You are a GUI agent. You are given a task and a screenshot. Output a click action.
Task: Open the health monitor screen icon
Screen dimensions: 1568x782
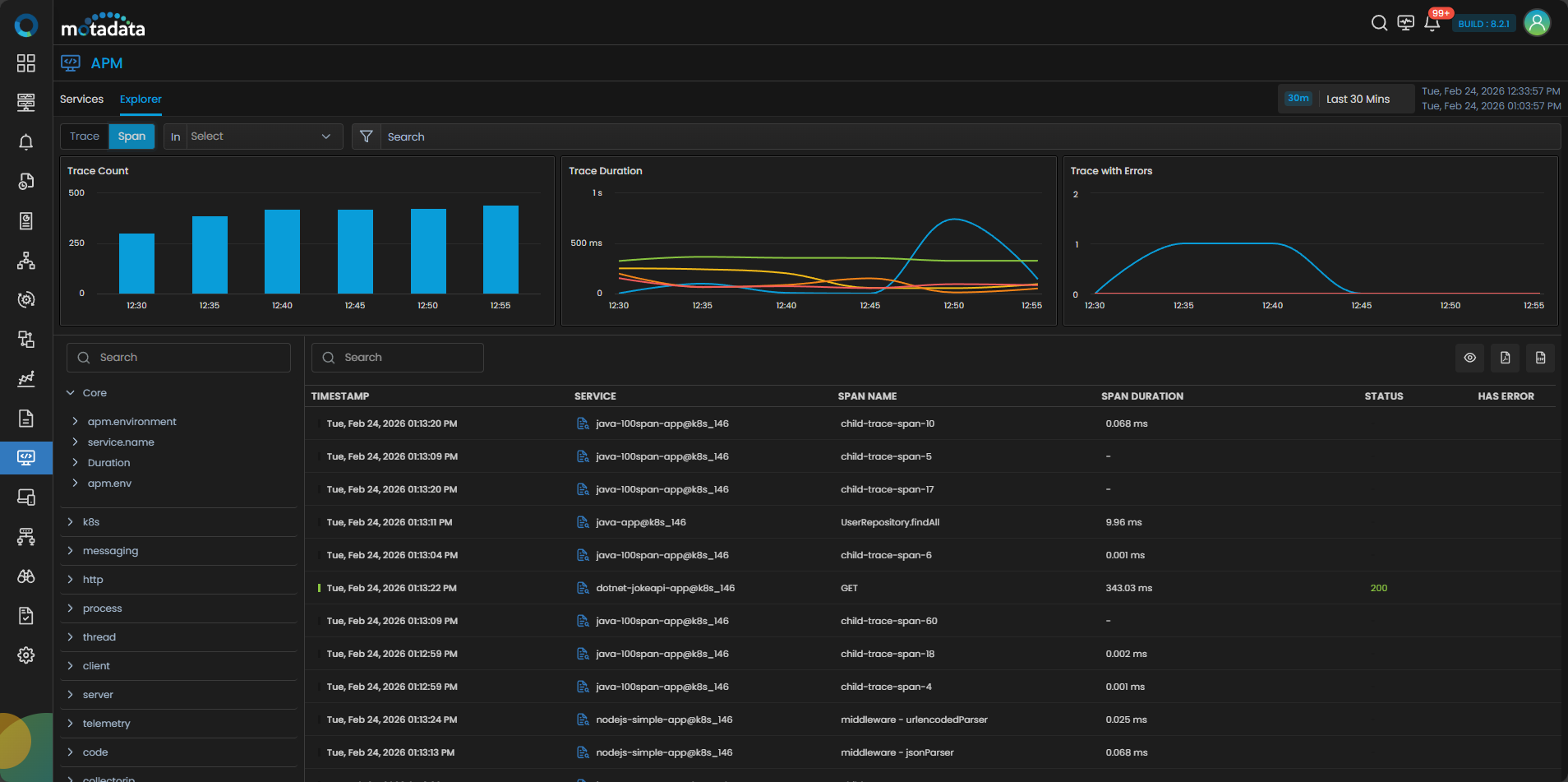click(x=1405, y=23)
